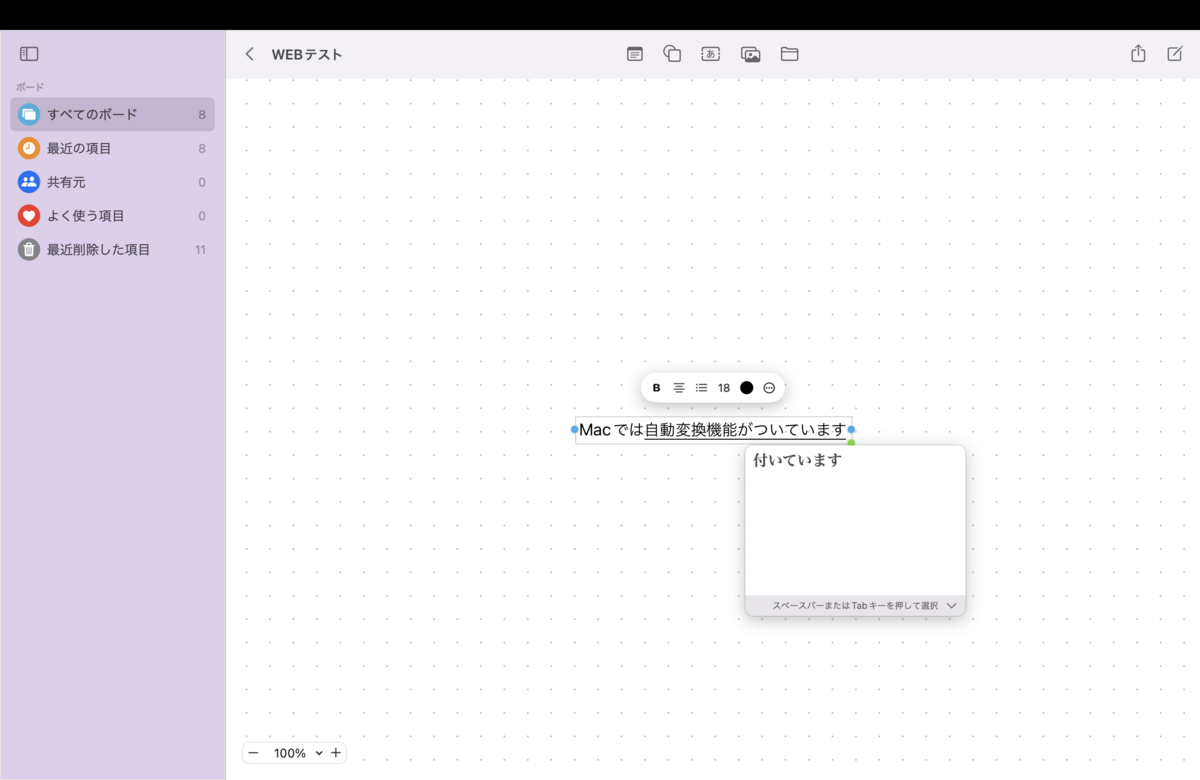Add a text box using あ icon
The height and width of the screenshot is (780, 1200).
click(711, 54)
